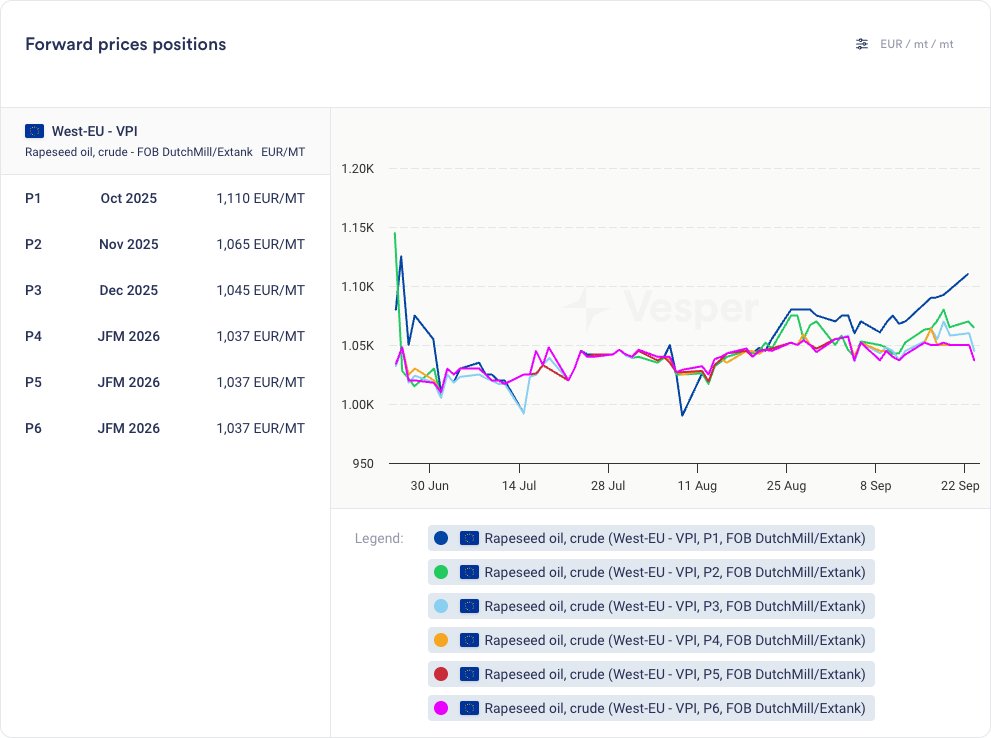The height and width of the screenshot is (738, 991).
Task: Click the dark blue P1 legend dot
Action: pos(441,538)
